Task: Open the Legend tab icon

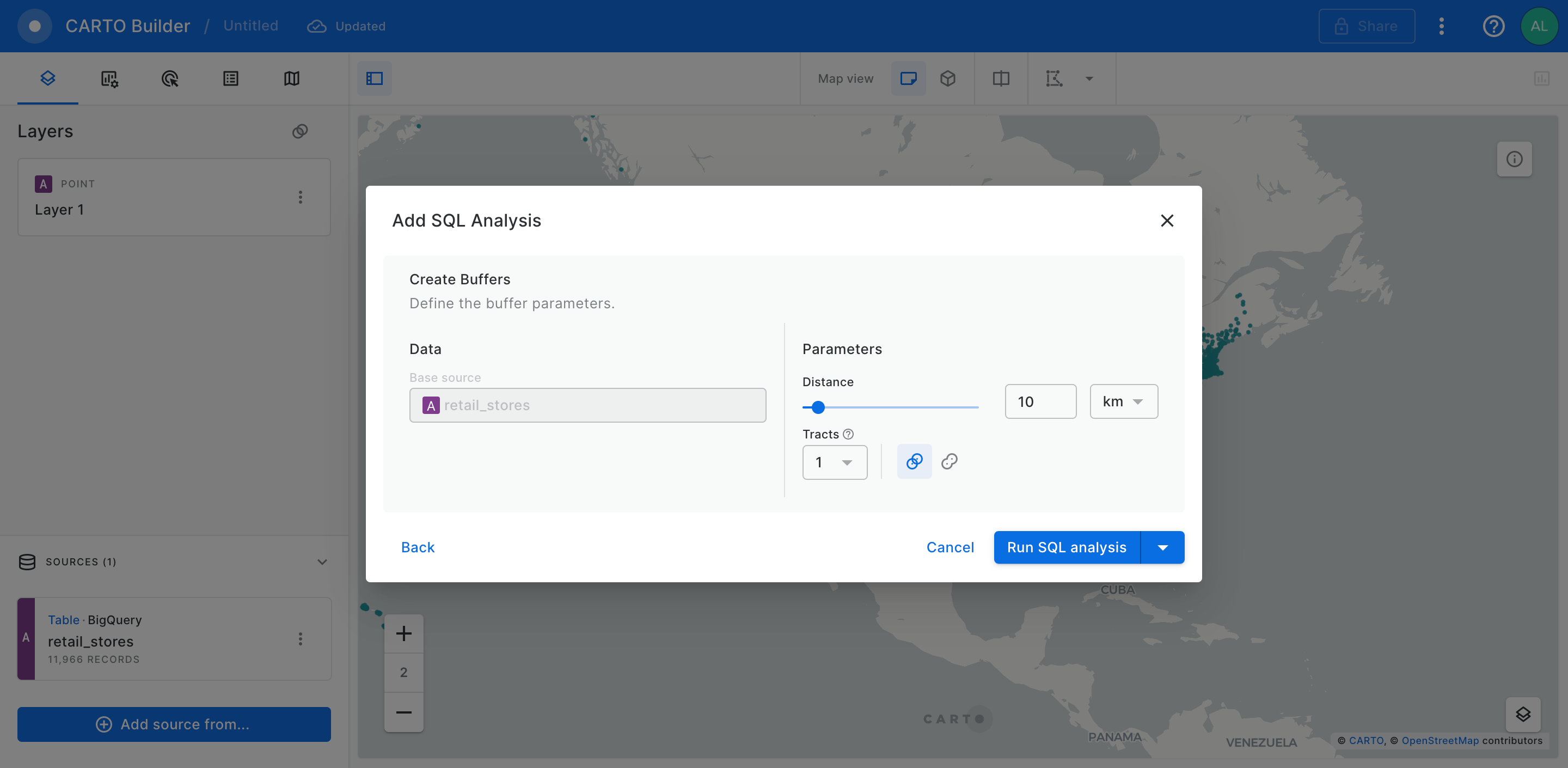Action: coord(231,78)
